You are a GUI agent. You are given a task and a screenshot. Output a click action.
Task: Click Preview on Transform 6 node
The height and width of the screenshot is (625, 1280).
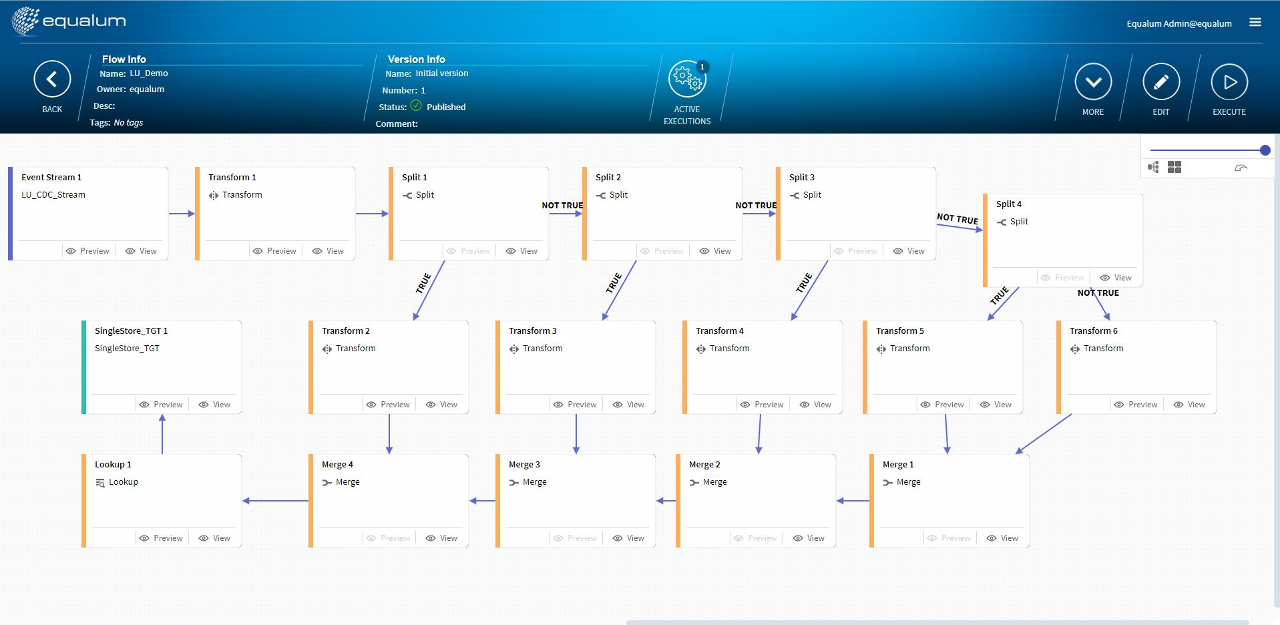(1136, 405)
